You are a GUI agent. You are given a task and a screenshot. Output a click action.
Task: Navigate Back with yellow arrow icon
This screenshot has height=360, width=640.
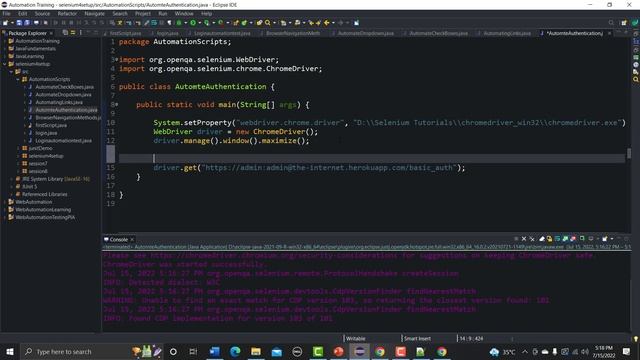(x=327, y=23)
